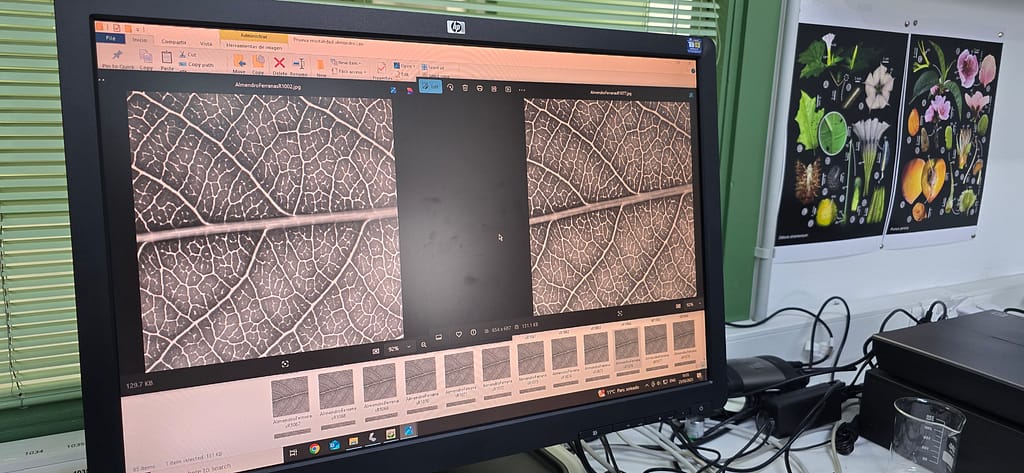Click the Paste clipboard icon
The height and width of the screenshot is (473, 1024).
coord(167,57)
